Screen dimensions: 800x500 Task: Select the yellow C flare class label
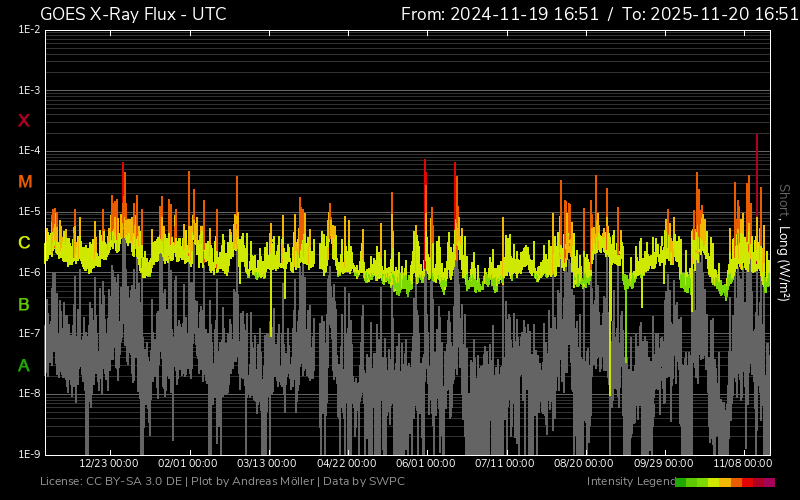(x=24, y=243)
